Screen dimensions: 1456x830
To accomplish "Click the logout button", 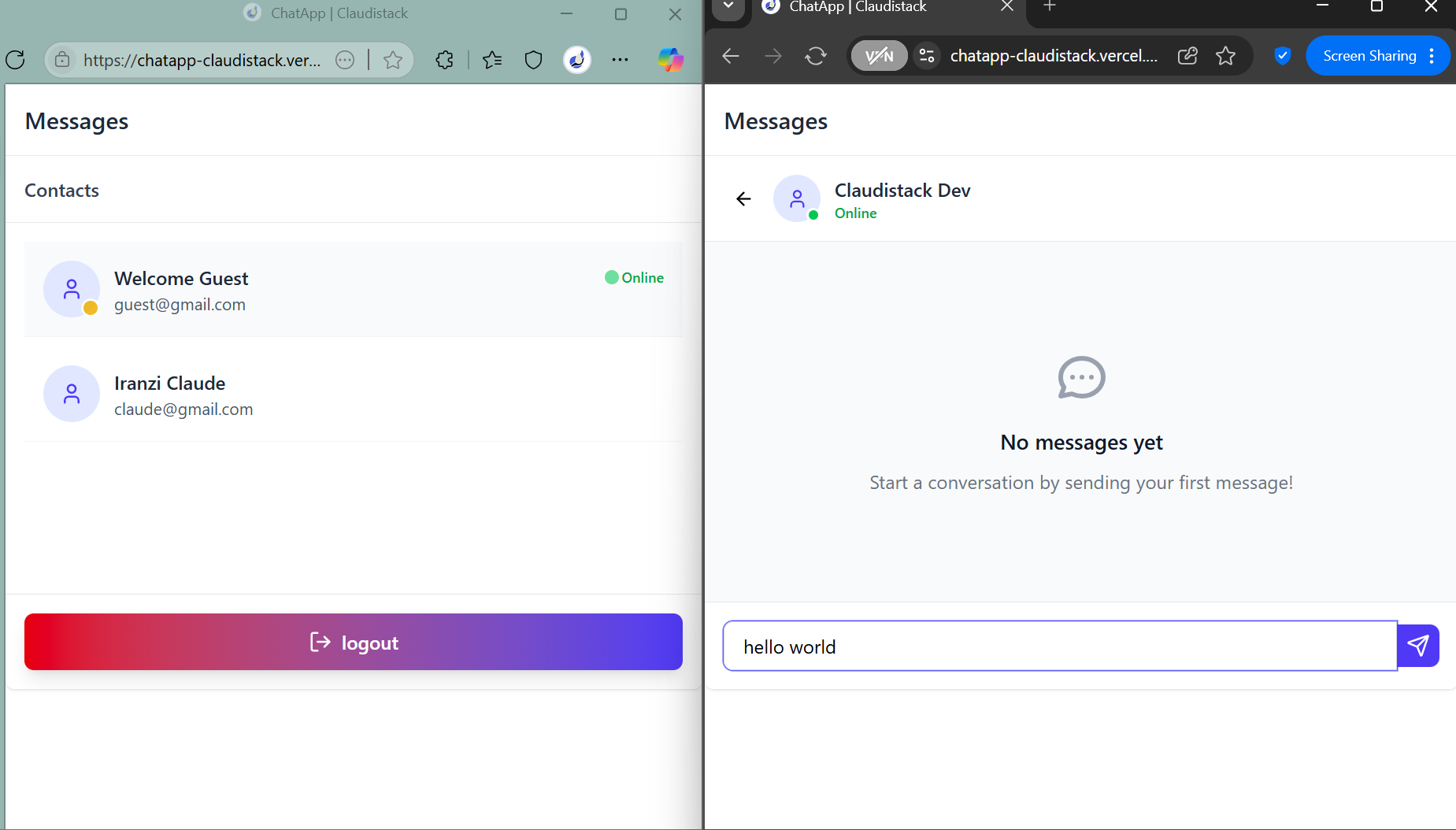I will pyautogui.click(x=354, y=642).
